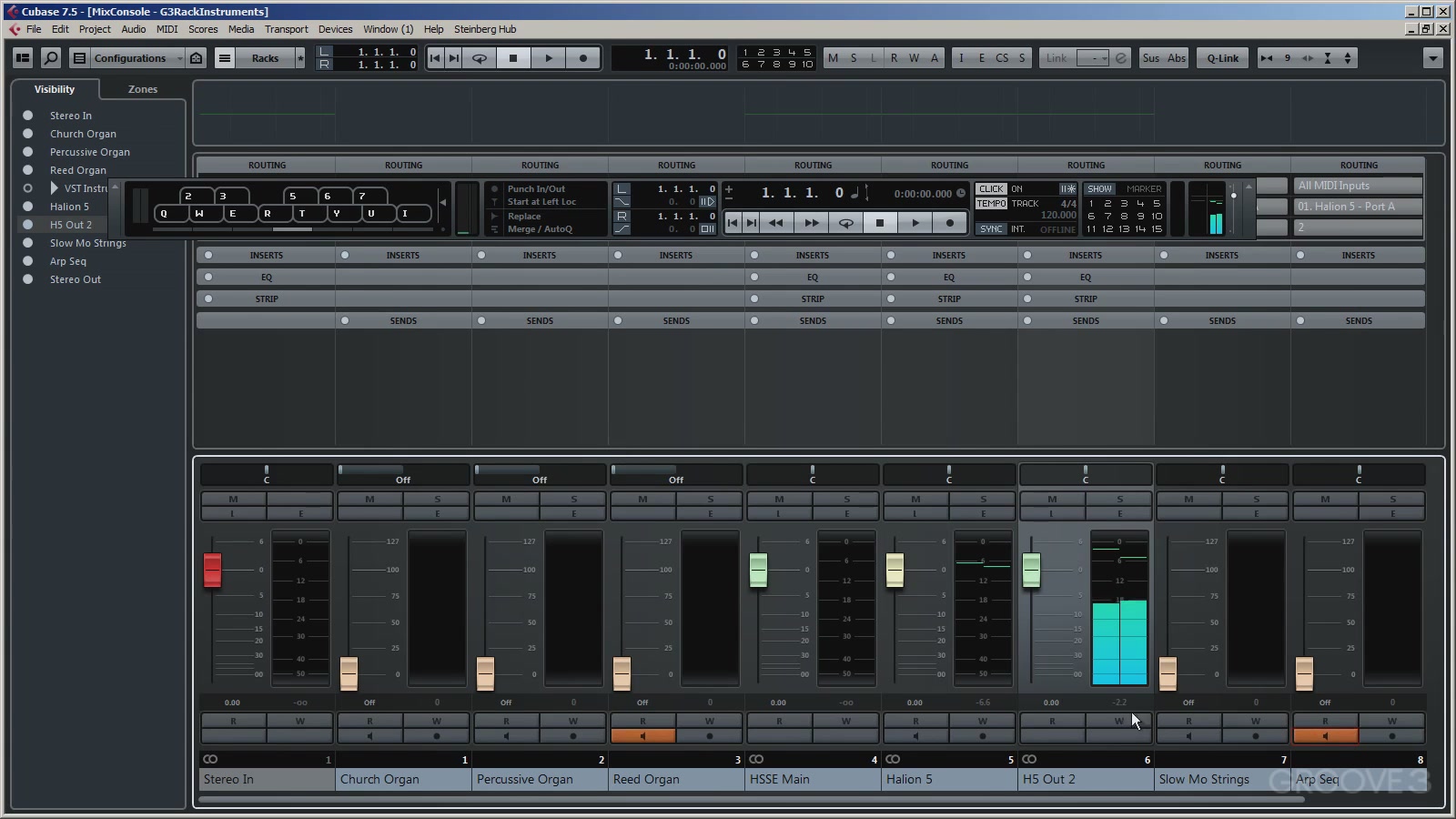Expand EQ rack for Stereo In channel
Screen dimensions: 1456x819
266,278
